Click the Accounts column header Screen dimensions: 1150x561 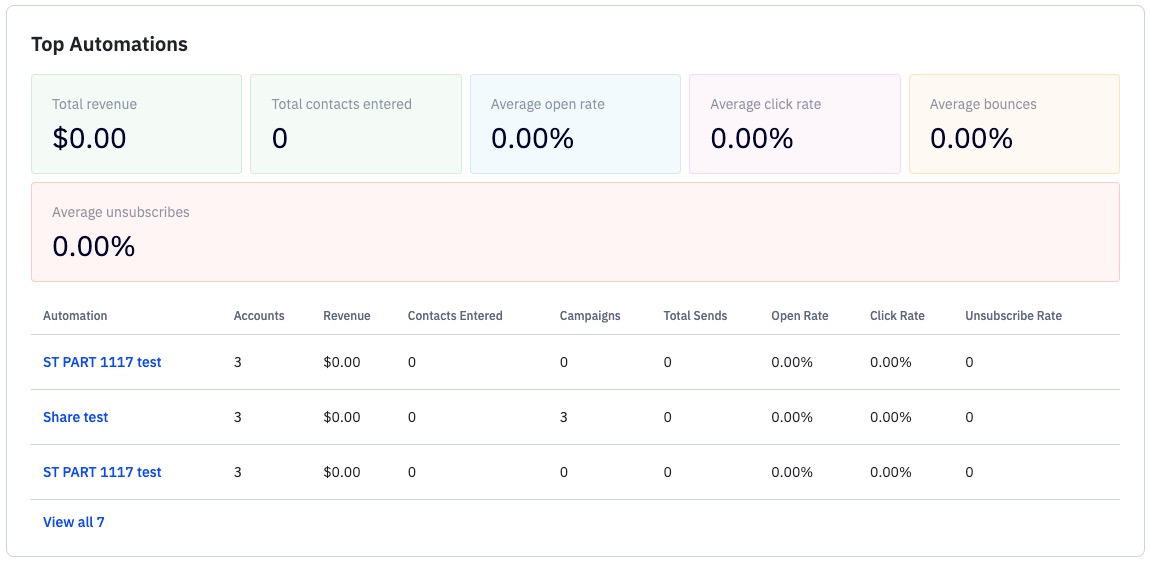pos(259,316)
